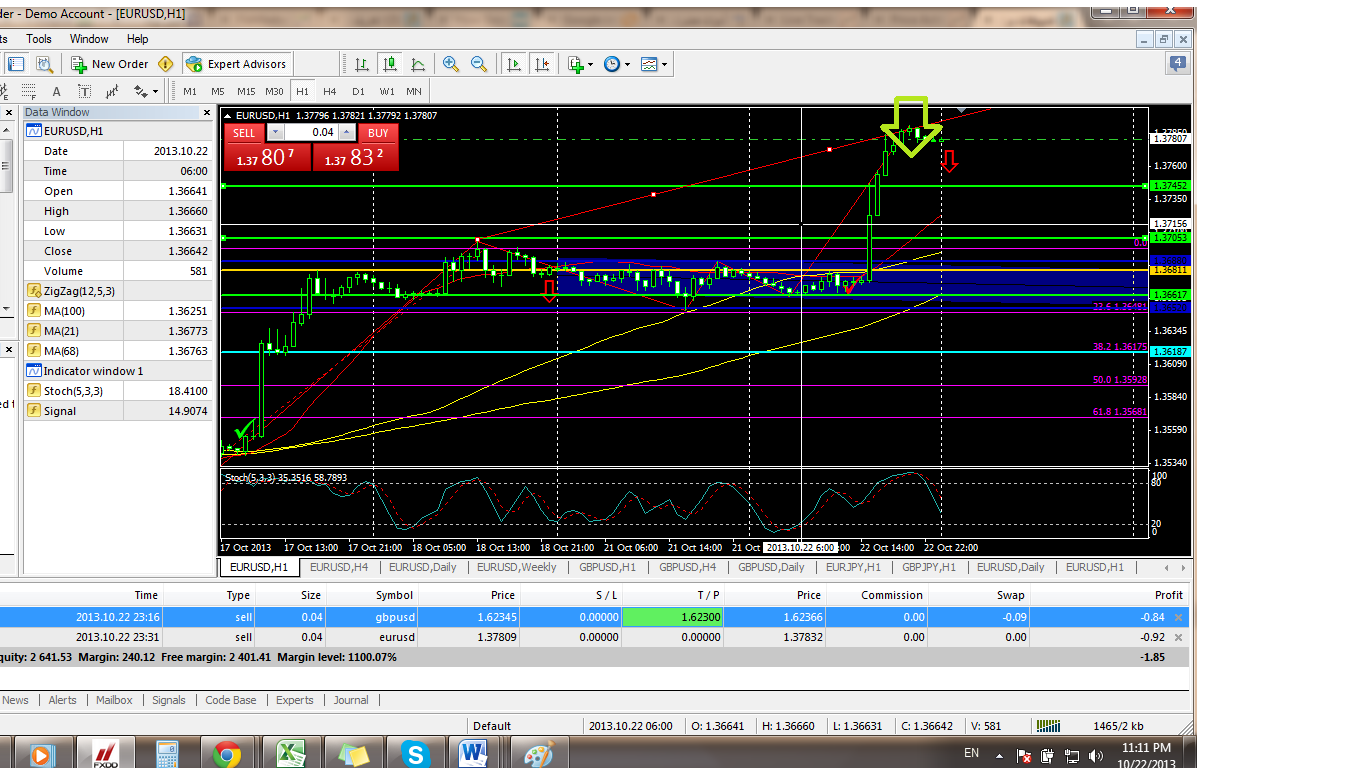1366x768 pixels.
Task: Open the Code Base terminal tab
Action: tap(231, 700)
